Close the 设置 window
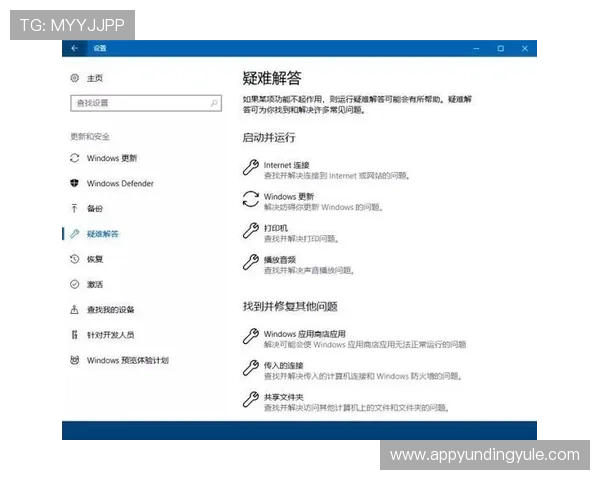Screen dimensions: 600x480 [x=525, y=49]
